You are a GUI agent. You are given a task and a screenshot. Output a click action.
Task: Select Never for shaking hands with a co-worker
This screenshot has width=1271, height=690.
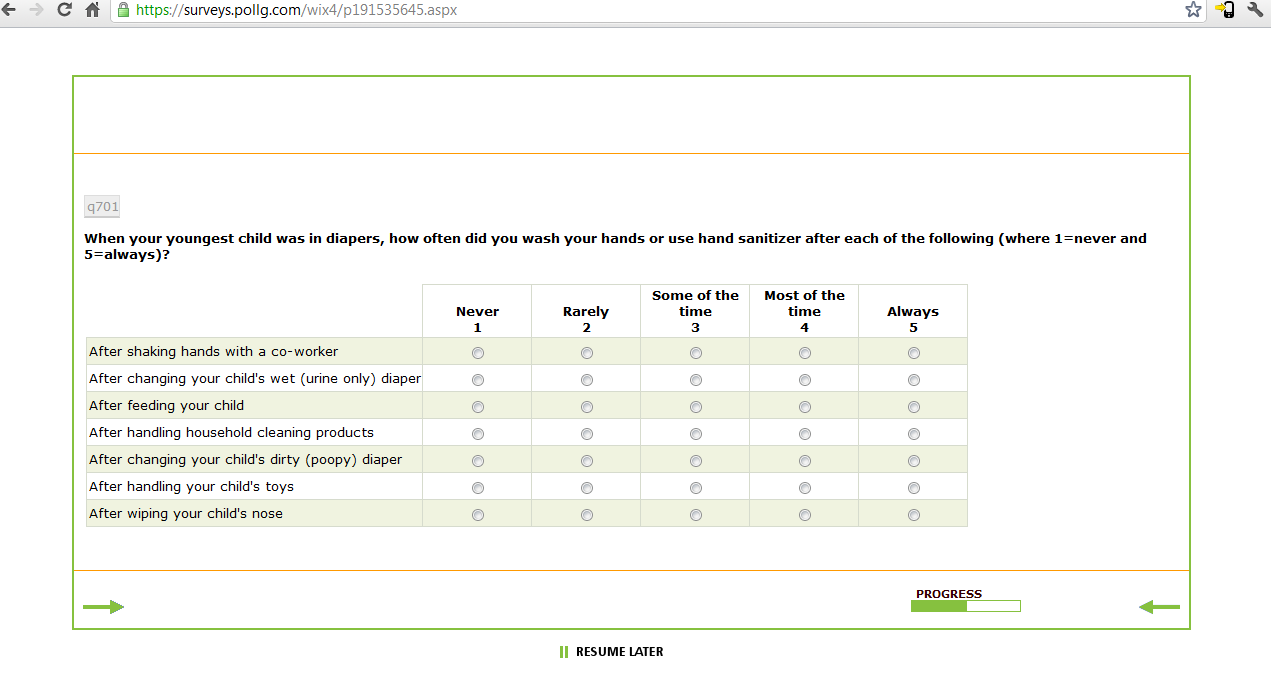pos(477,353)
